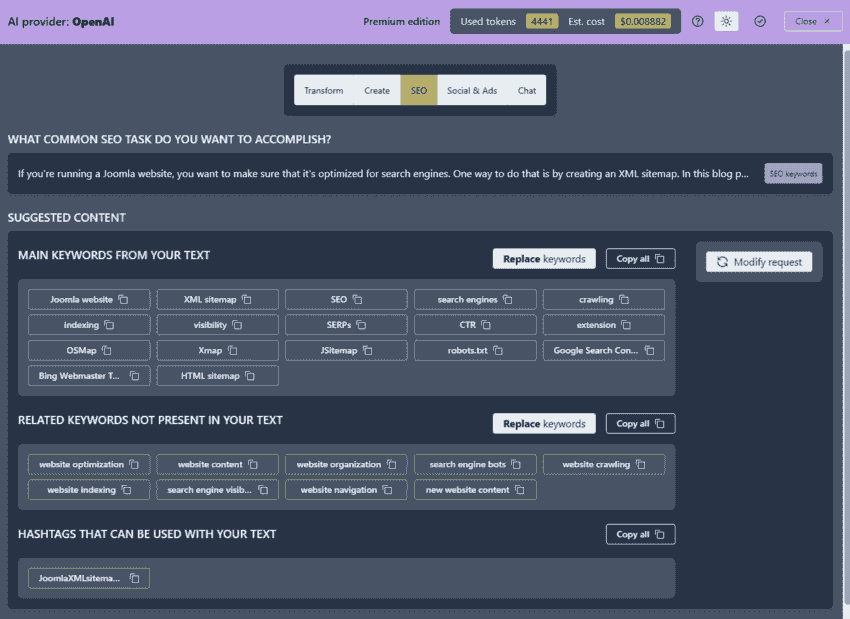Click the SEO keywords task selector
This screenshot has width=850, height=619.
[793, 174]
